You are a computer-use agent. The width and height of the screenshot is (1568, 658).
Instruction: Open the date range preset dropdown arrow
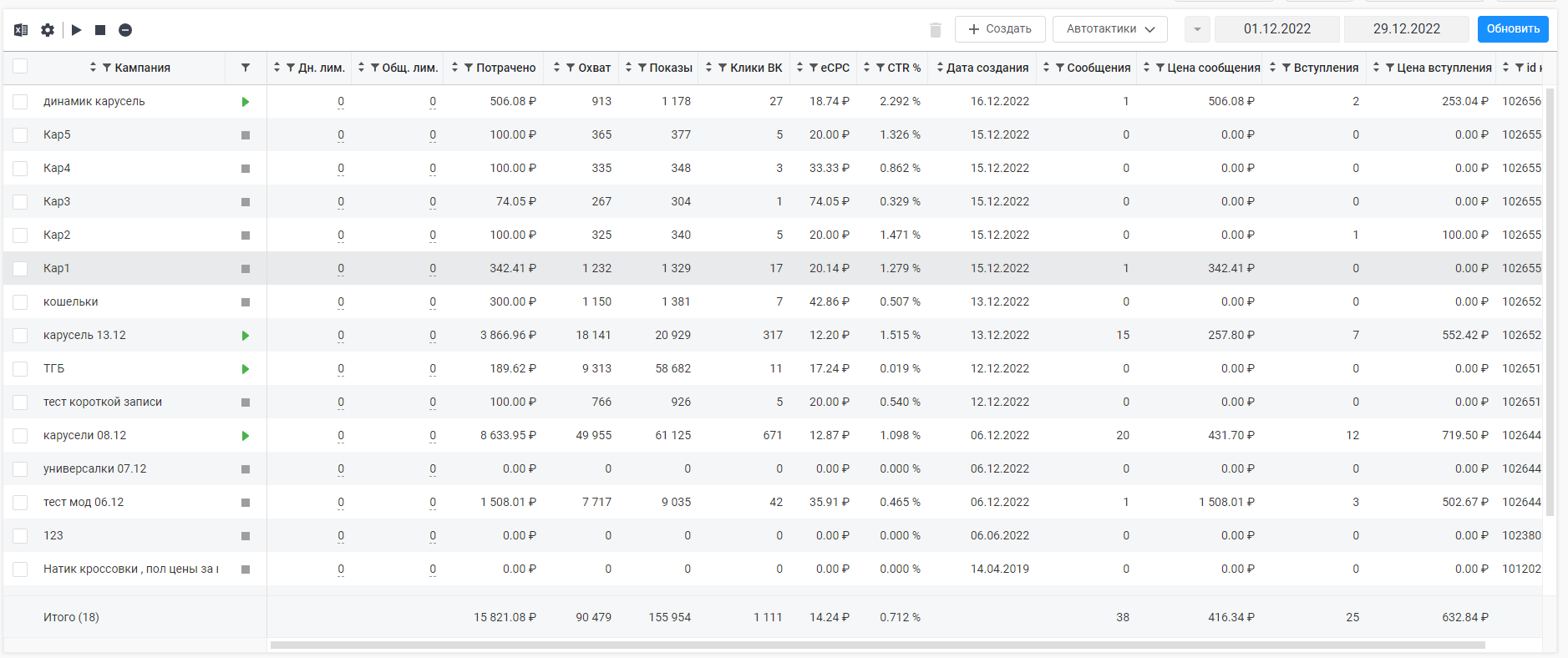(x=1197, y=29)
